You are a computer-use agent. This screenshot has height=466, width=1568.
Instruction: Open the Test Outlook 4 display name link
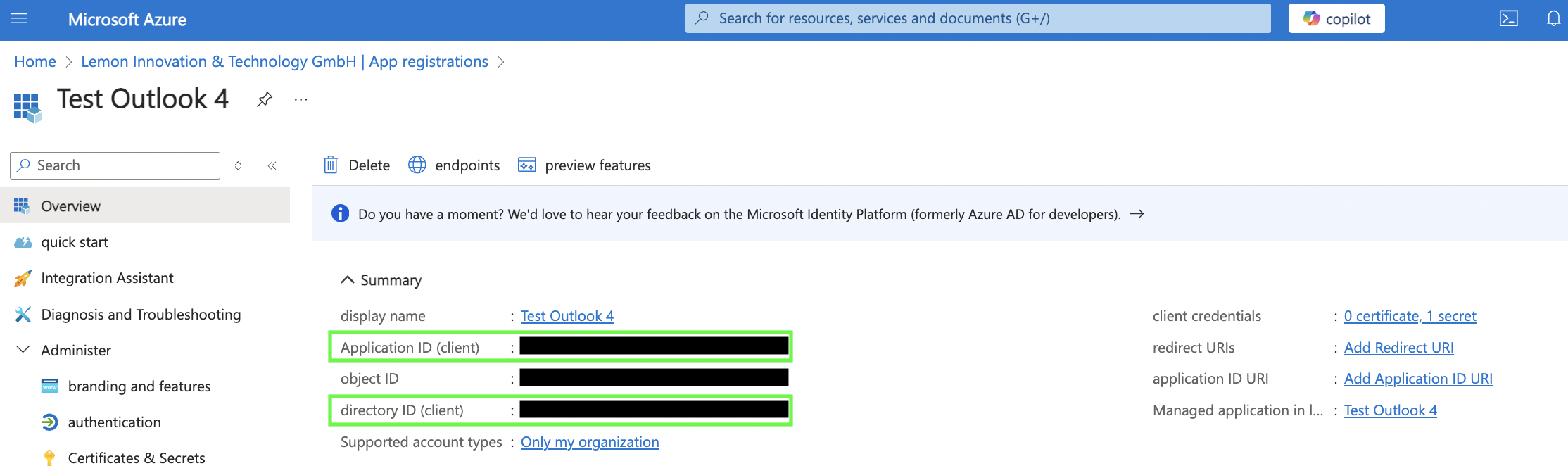point(567,316)
